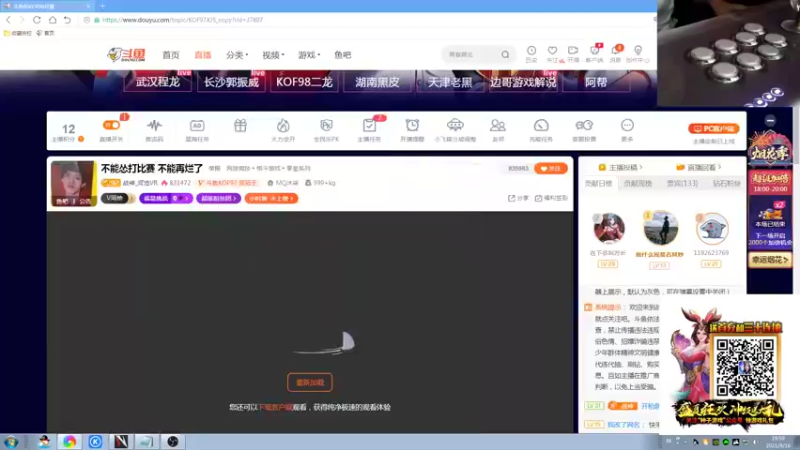Viewport: 800px width, 450px height.
Task: Open the black V pill badge below the title
Action: tap(118, 198)
